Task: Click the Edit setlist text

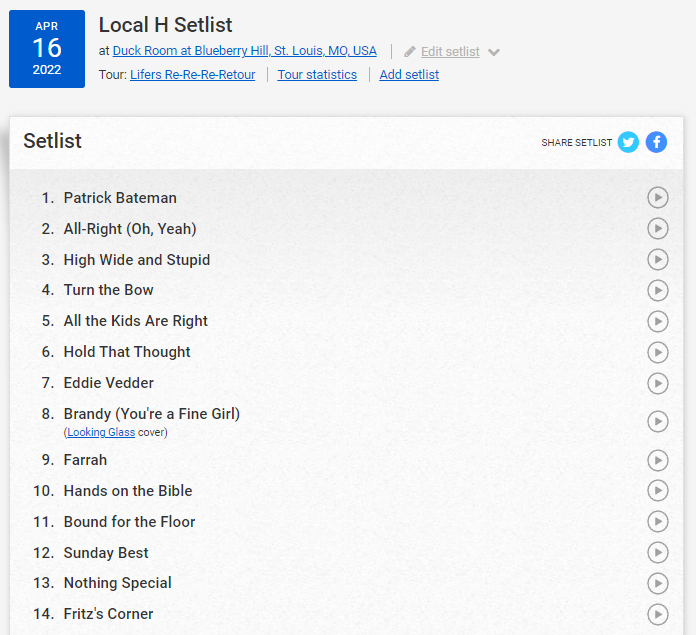Action: [x=450, y=52]
